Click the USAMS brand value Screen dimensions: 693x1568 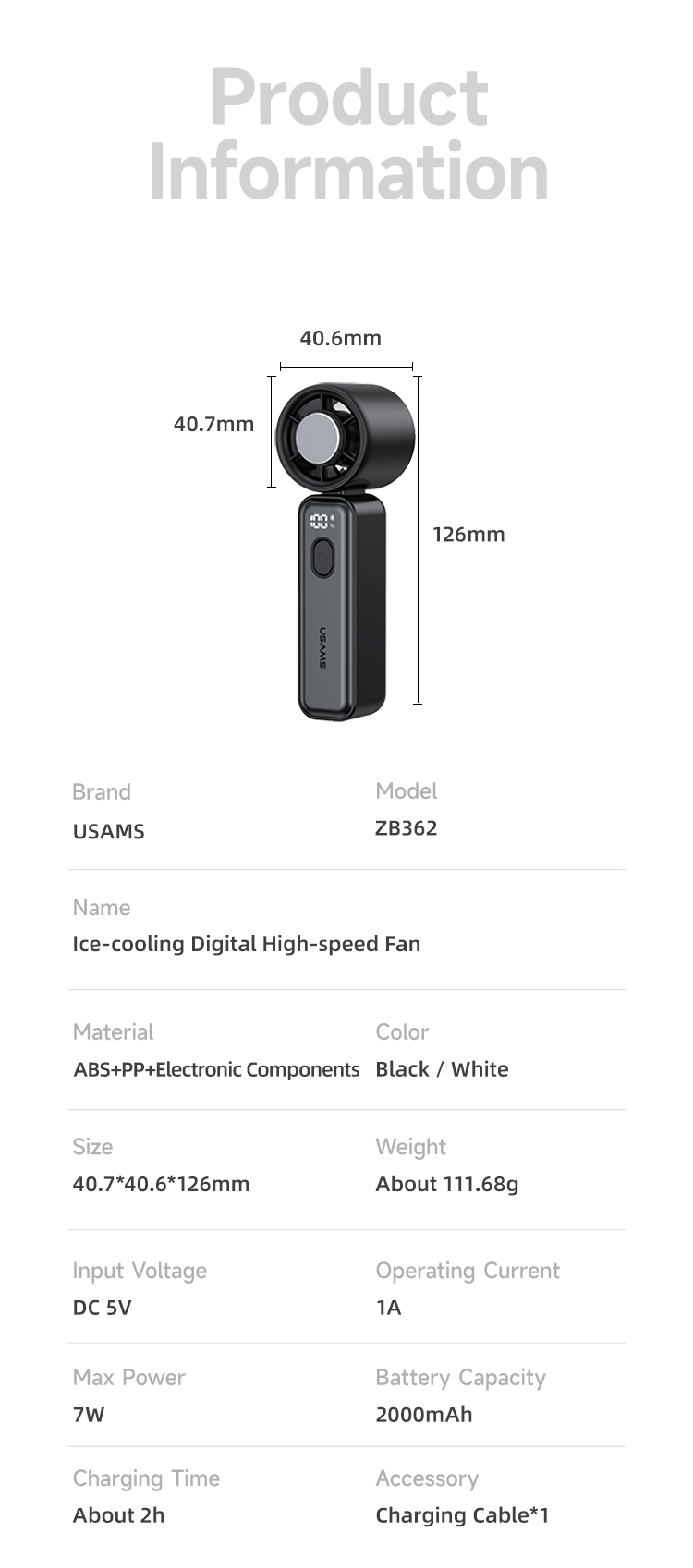click(x=109, y=831)
